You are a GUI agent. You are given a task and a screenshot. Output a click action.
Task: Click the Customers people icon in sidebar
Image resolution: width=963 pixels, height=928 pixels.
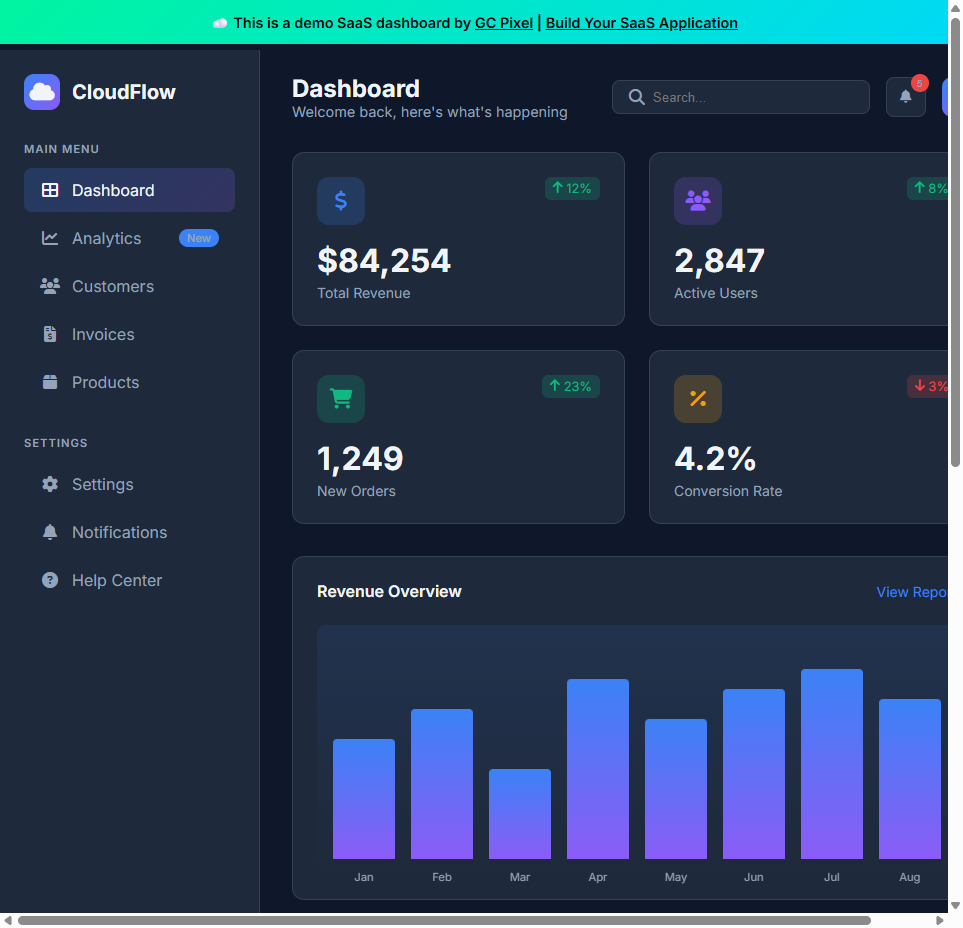pyautogui.click(x=49, y=286)
